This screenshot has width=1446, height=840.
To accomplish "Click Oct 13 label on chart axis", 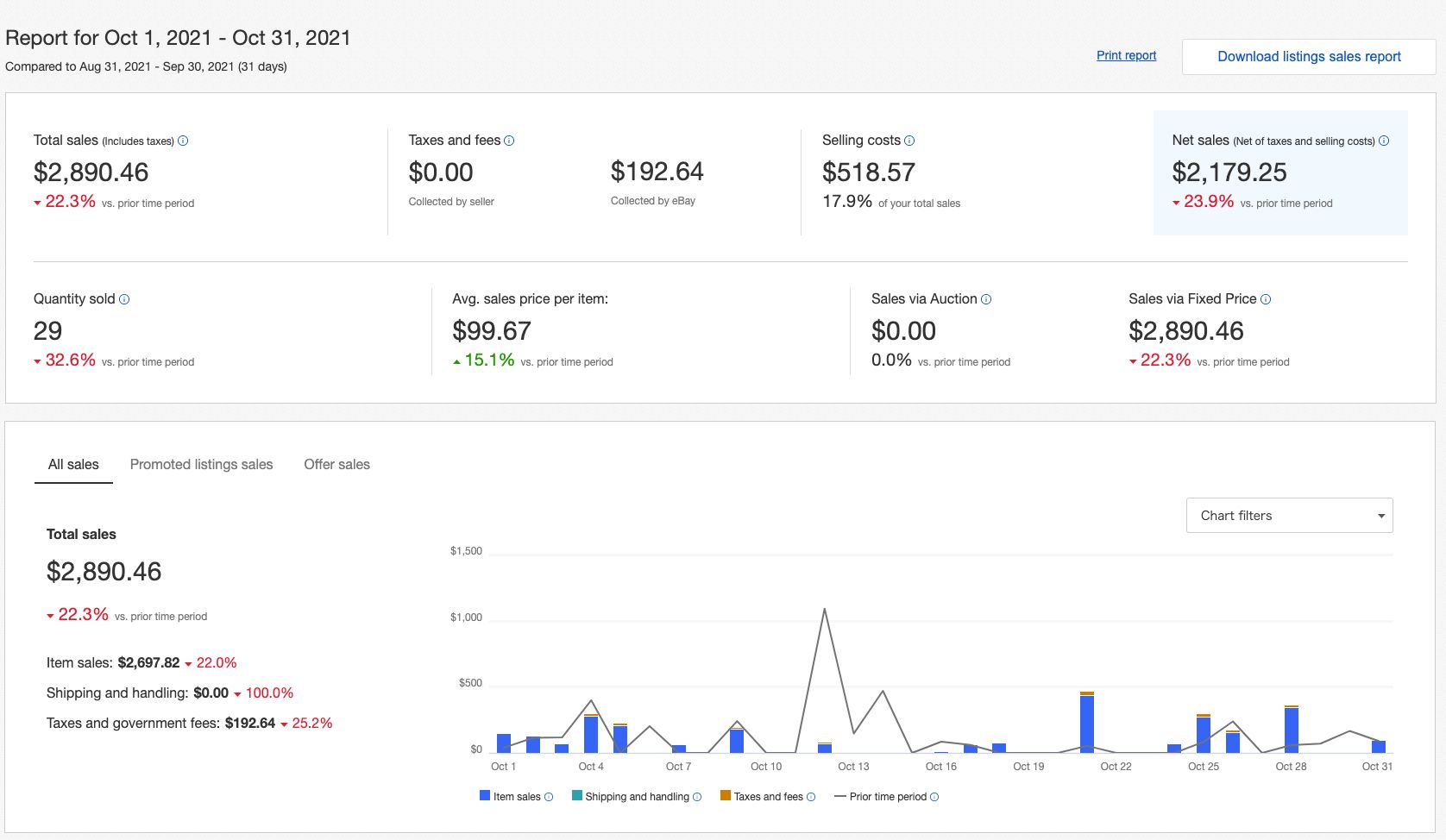I will click(853, 766).
